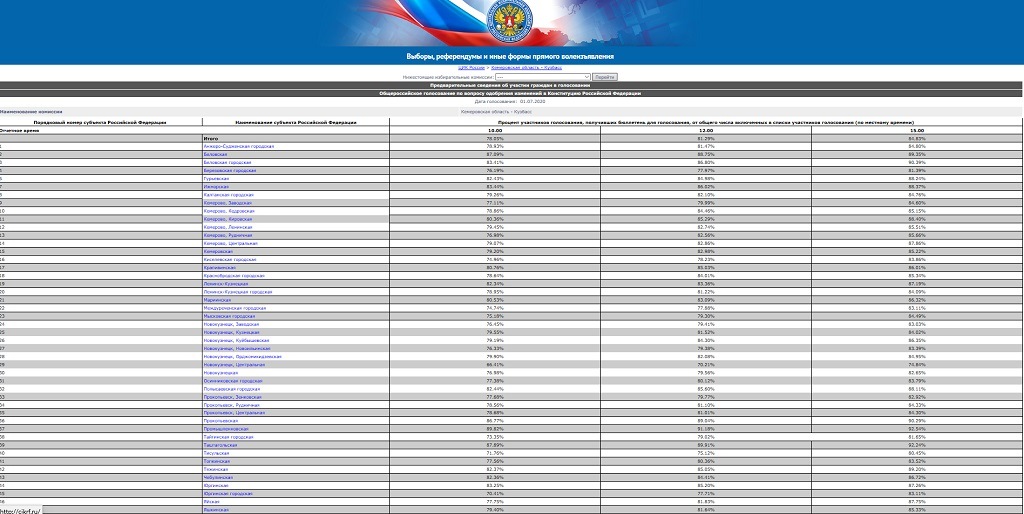Open the Таштагольская commission link

(220, 445)
